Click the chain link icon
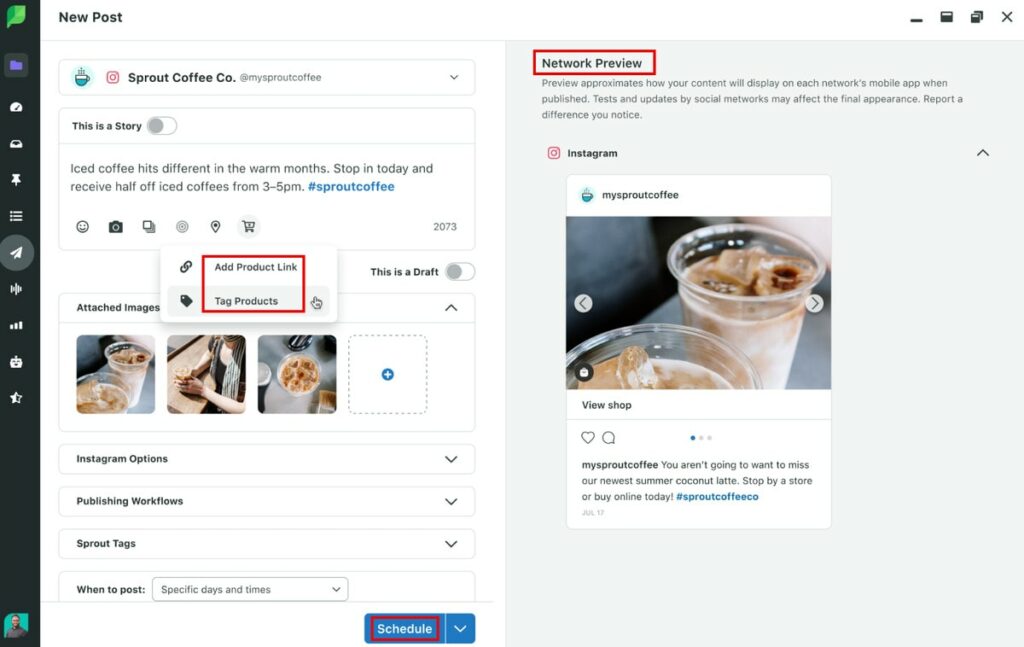The image size is (1024, 647). 186,266
